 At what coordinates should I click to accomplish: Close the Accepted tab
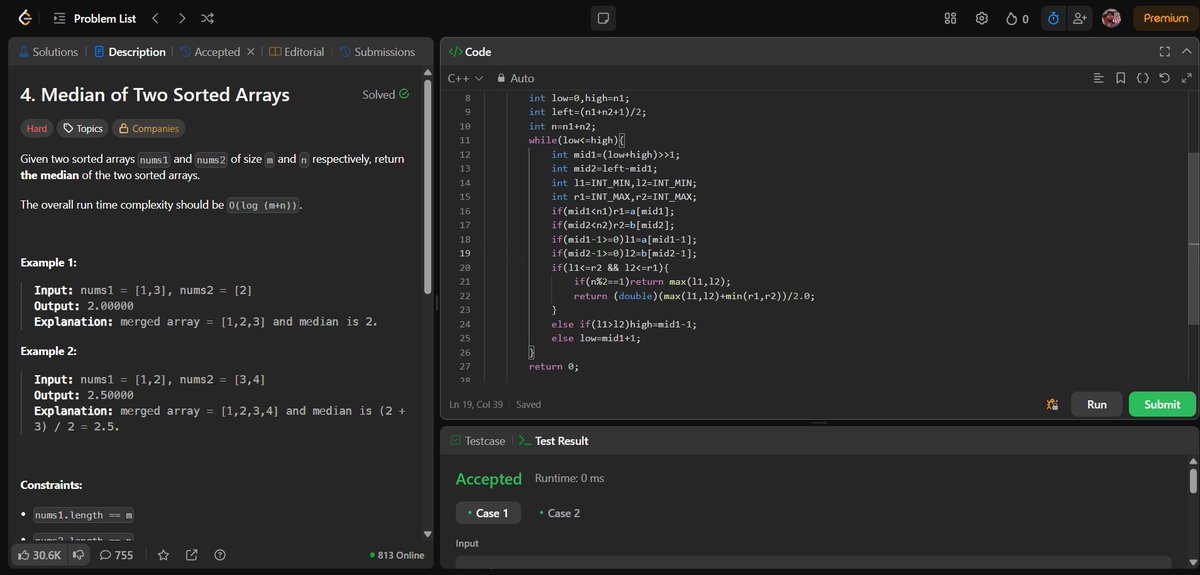250,52
